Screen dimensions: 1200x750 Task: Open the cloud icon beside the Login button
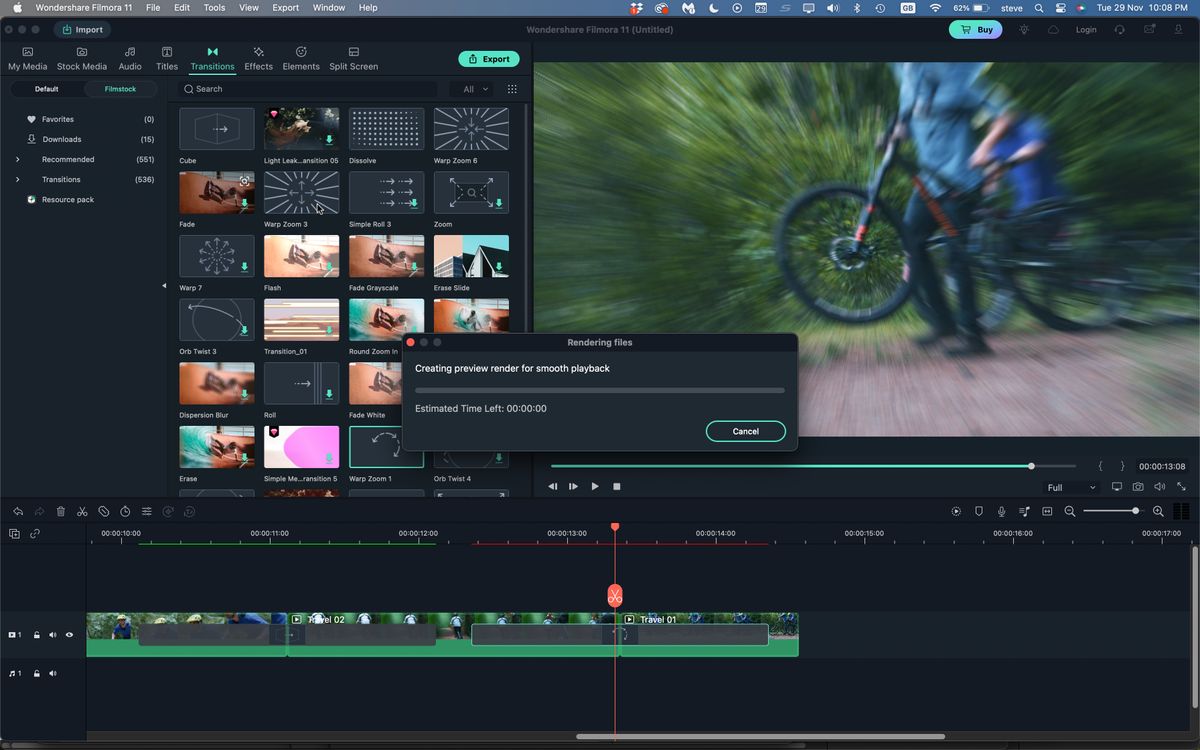(1053, 30)
